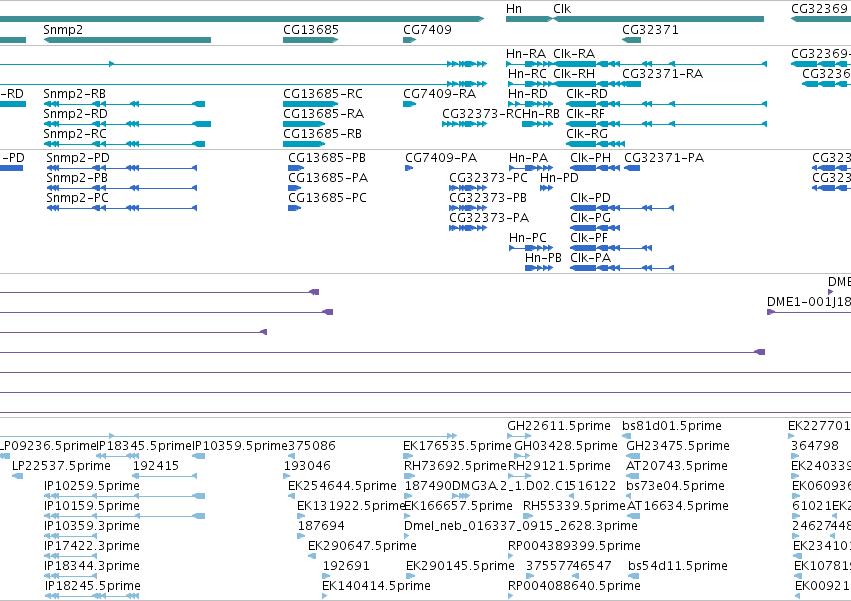Open EST LP22537.5prime
The height and width of the screenshot is (601, 851).
[x=61, y=466]
